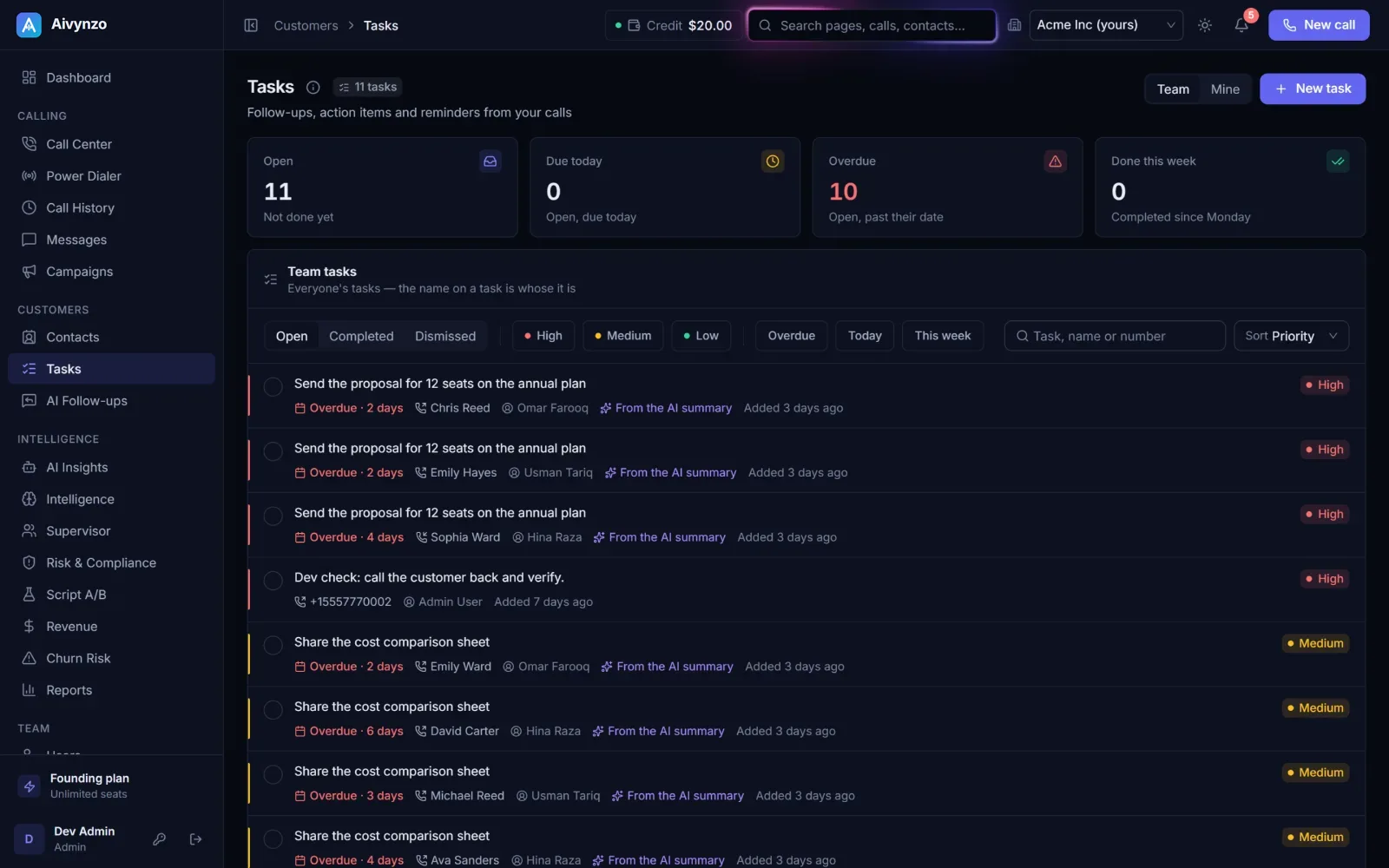Select the Team view tab
The image size is (1389, 868).
(1173, 89)
